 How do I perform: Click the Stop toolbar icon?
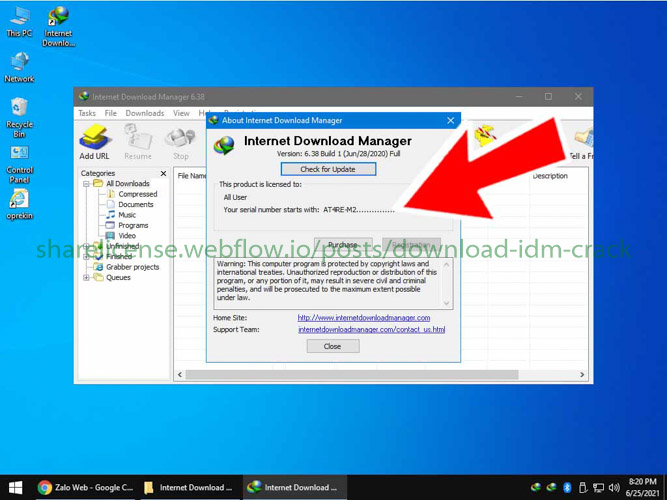[x=181, y=143]
